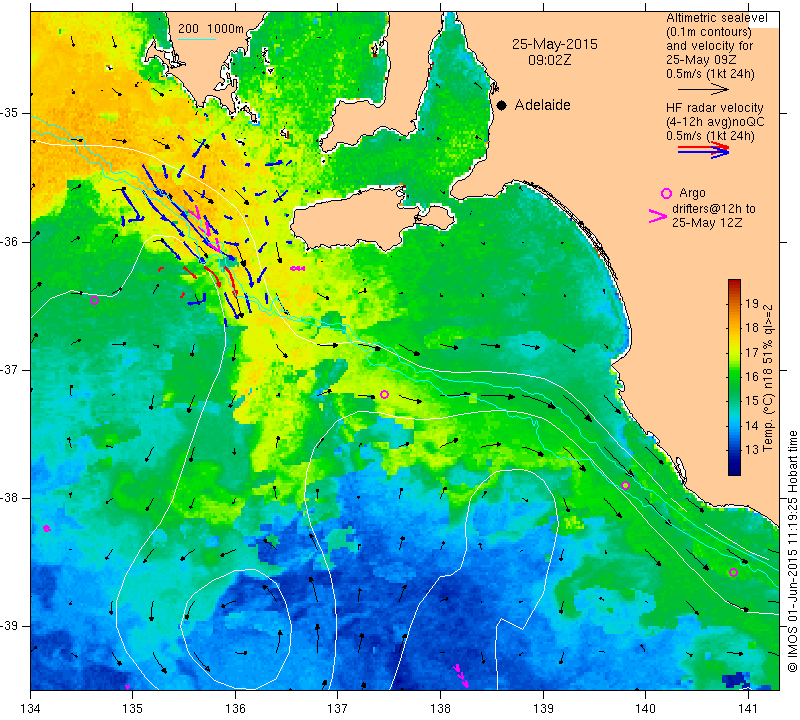Click the 140 longitude axis label

point(645,709)
